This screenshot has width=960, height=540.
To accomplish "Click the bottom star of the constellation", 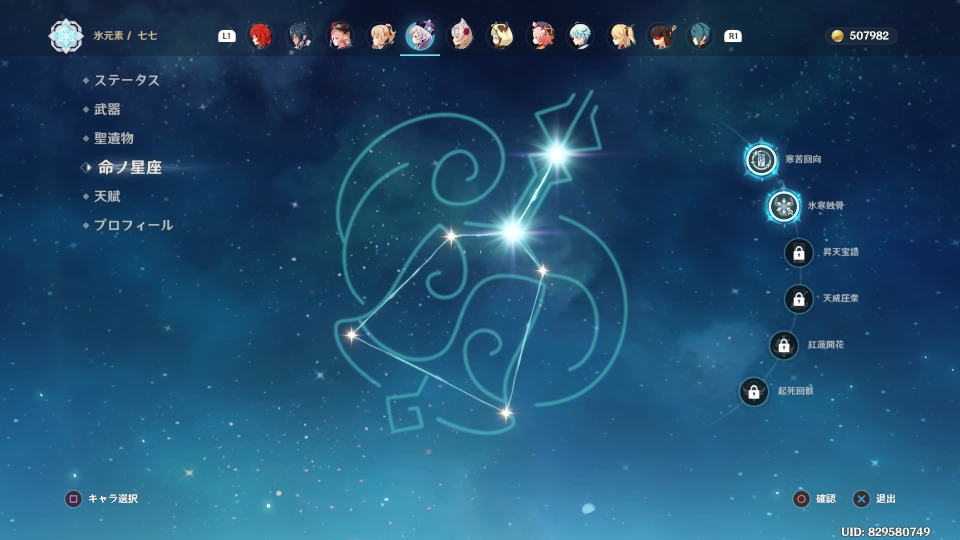I will pos(506,414).
